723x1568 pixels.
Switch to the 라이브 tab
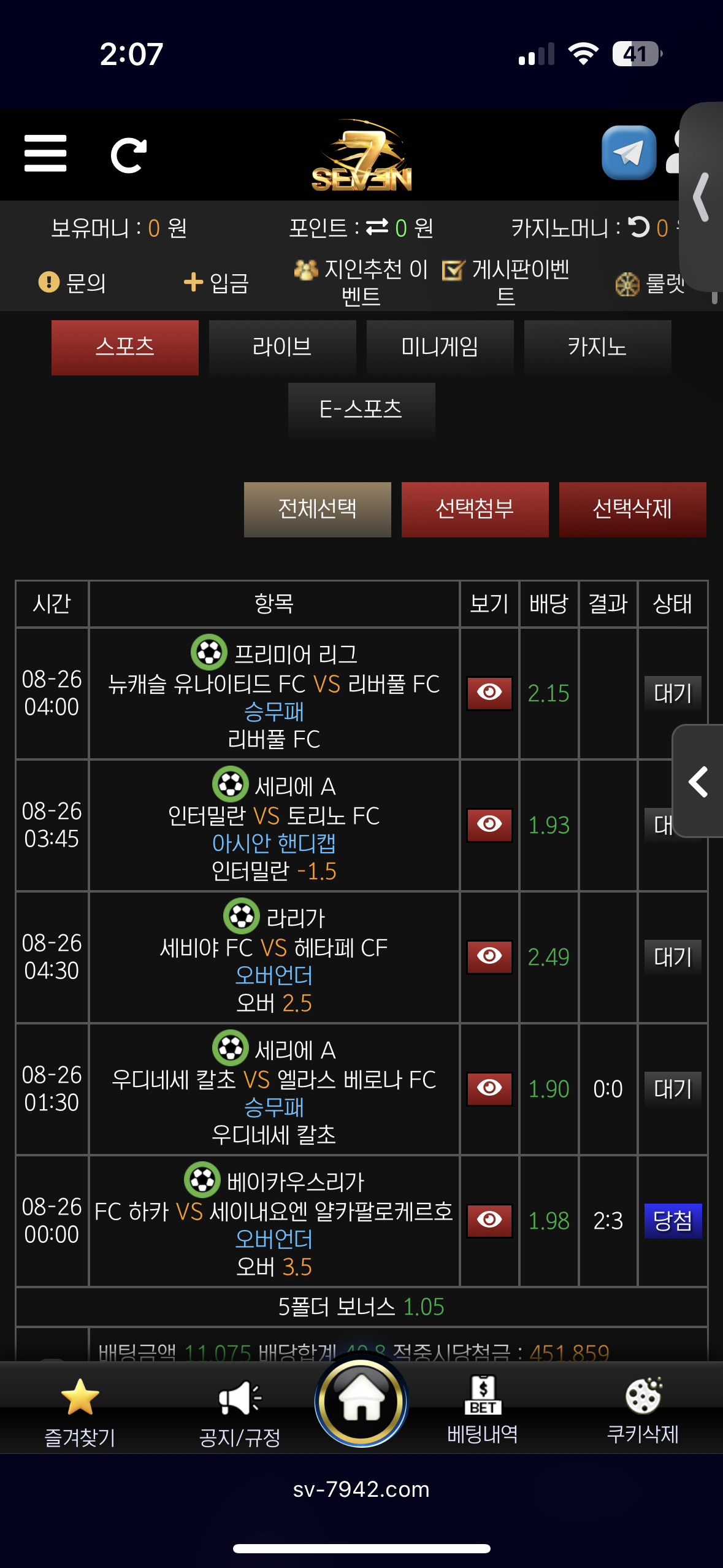pos(283,347)
